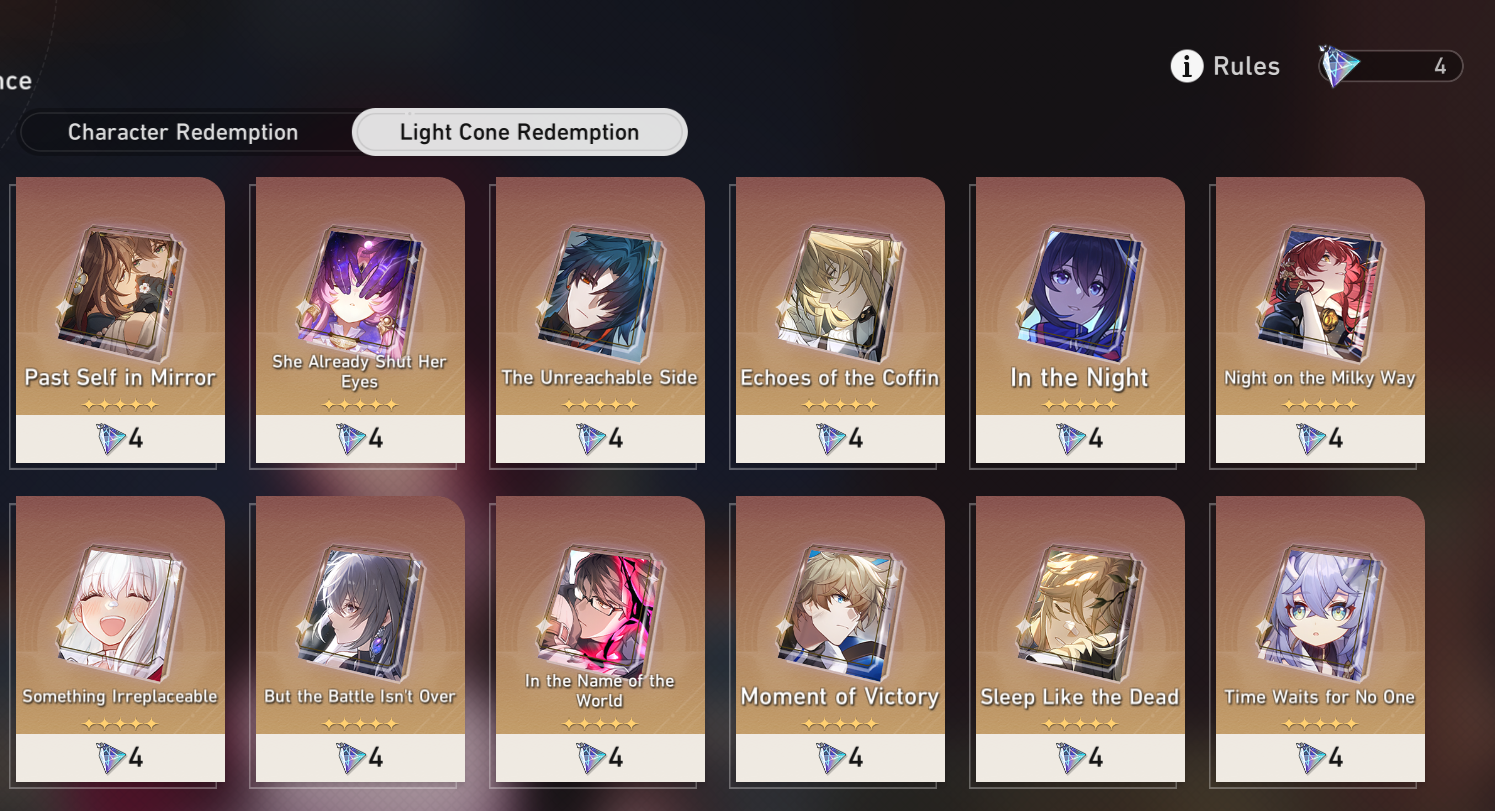
Task: Click the currency crystal icon in header
Action: tap(1338, 67)
